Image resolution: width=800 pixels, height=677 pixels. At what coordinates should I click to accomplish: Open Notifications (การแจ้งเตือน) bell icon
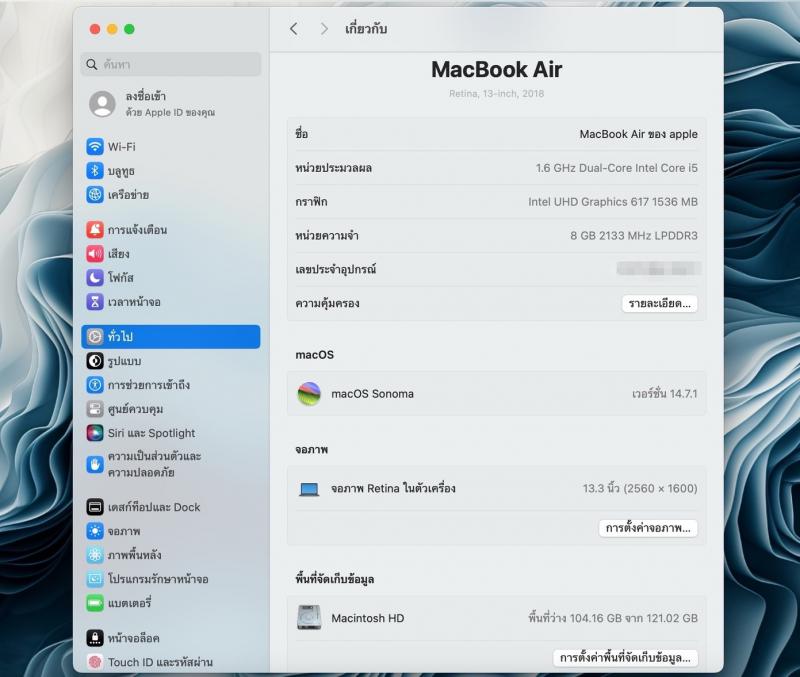95,230
